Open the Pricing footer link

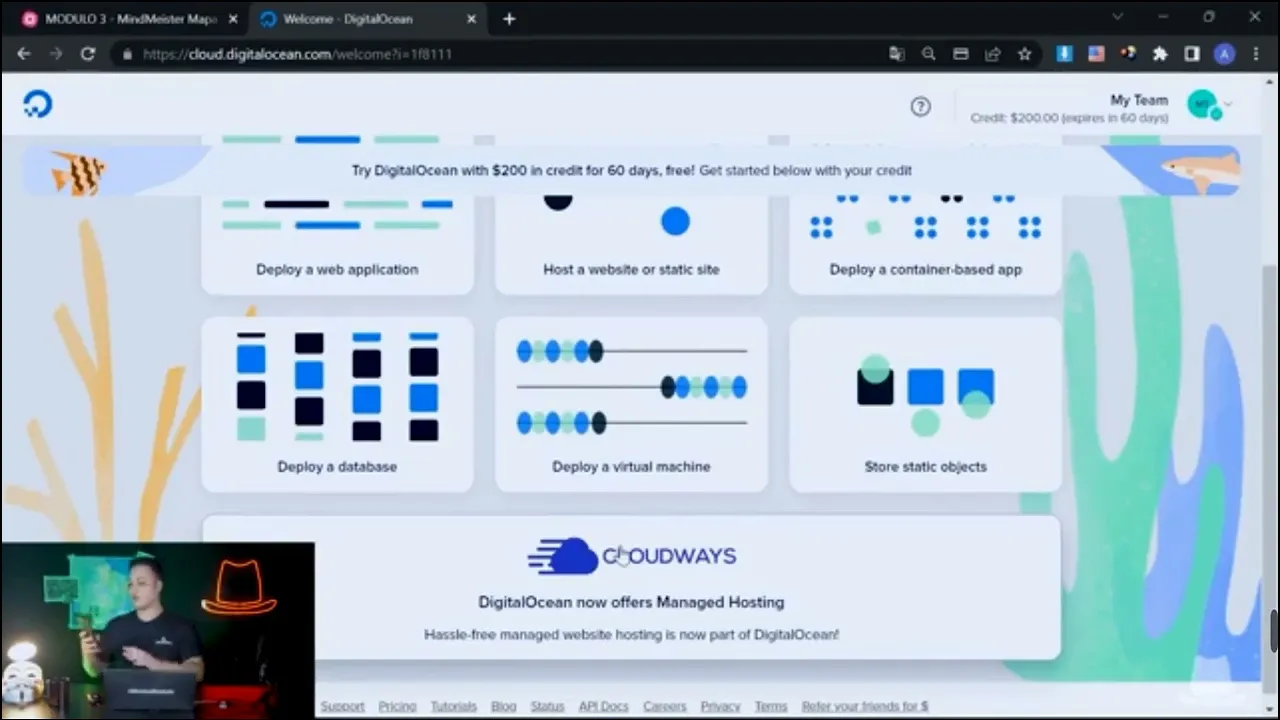click(397, 706)
